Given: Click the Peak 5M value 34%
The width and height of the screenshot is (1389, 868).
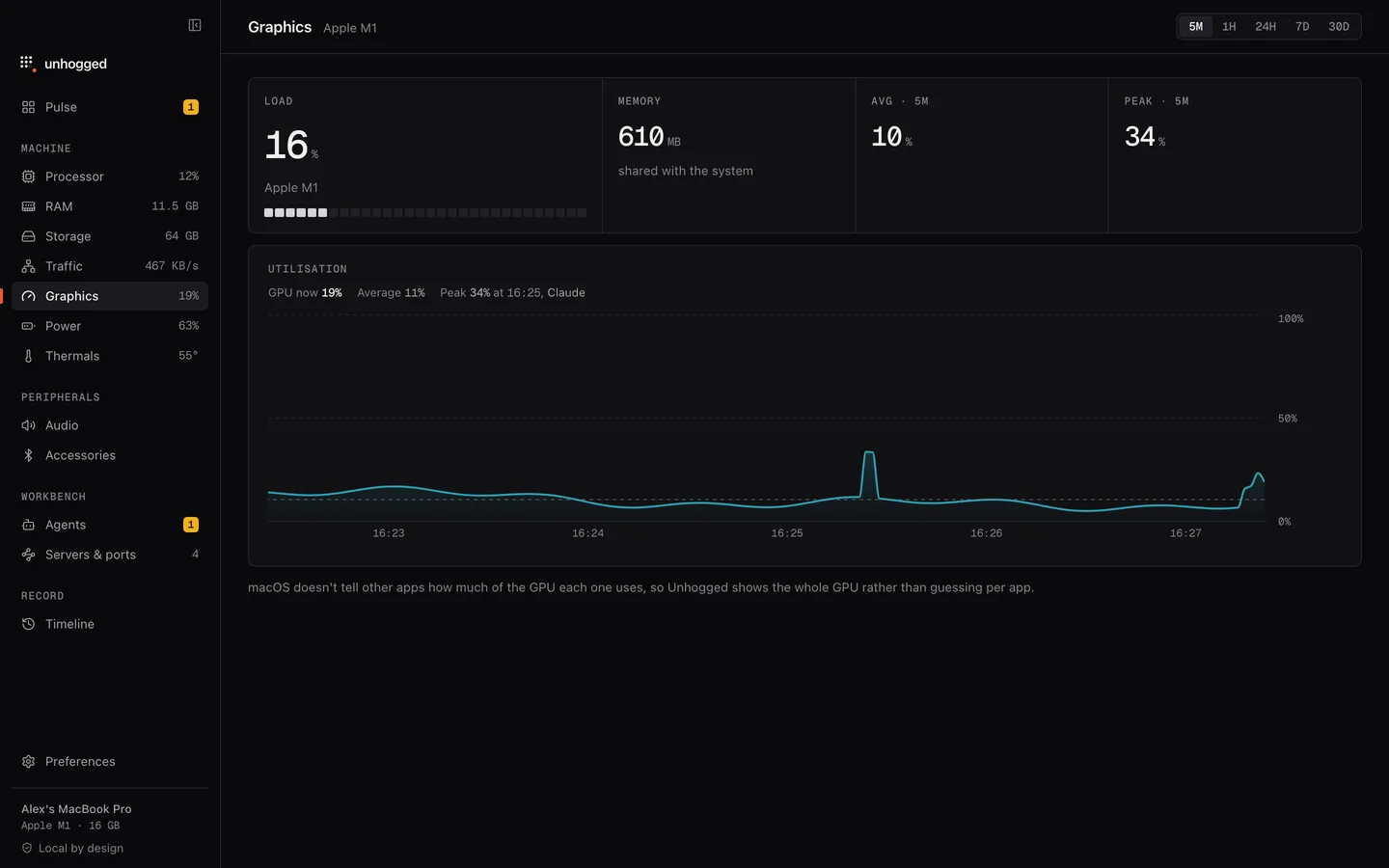Looking at the screenshot, I should click(x=1145, y=137).
